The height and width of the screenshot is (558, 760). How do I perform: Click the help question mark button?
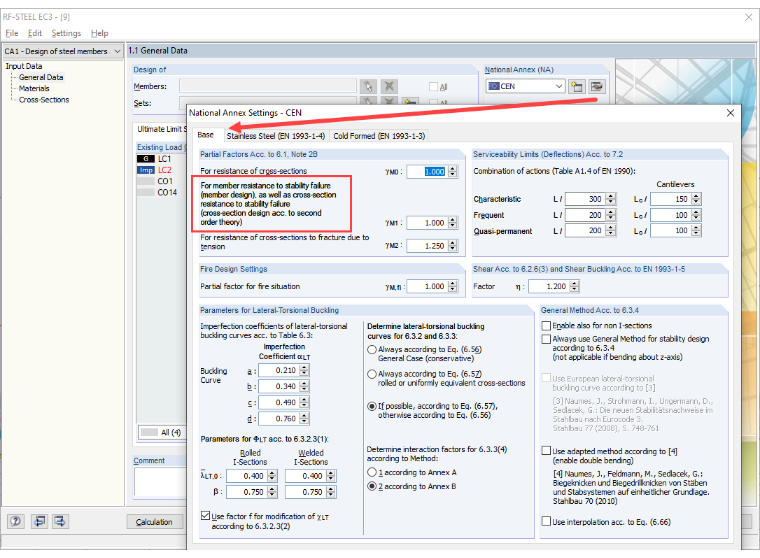point(16,521)
